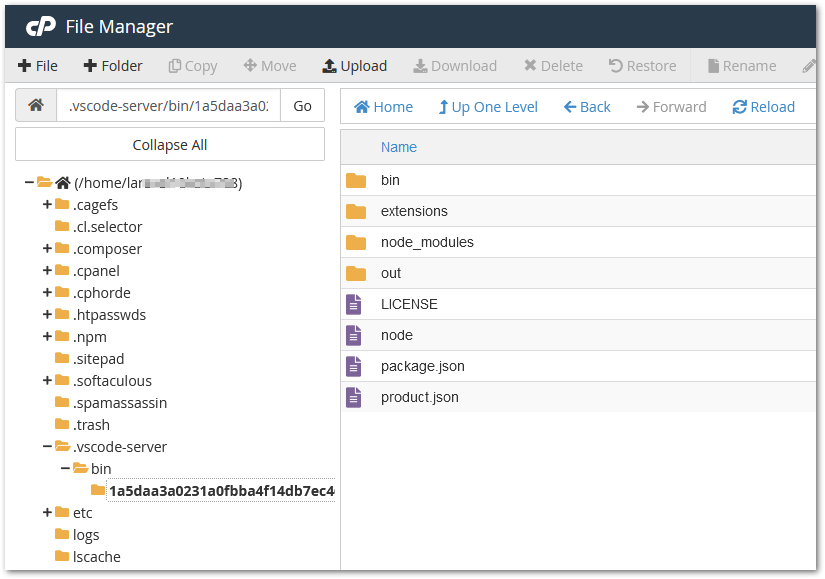Select .spamassassin folder in the tree
Screen dimensions: 825x579
(x=120, y=403)
